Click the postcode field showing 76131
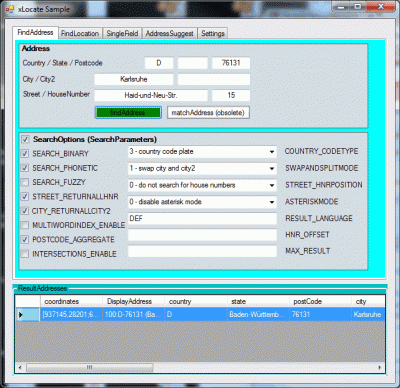 (231, 63)
